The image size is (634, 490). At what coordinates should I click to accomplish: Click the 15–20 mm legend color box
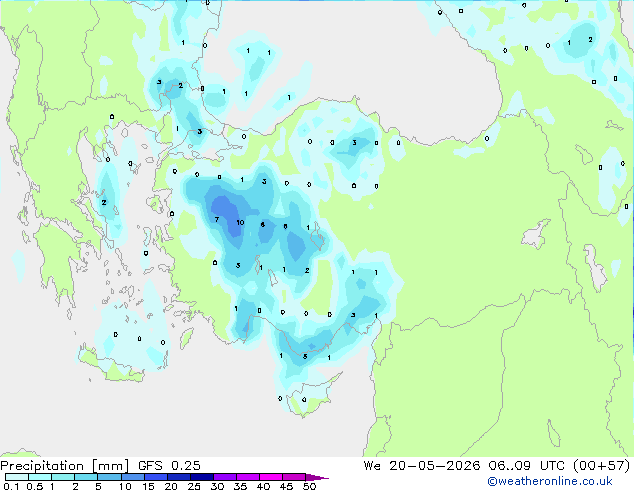pyautogui.click(x=155, y=477)
